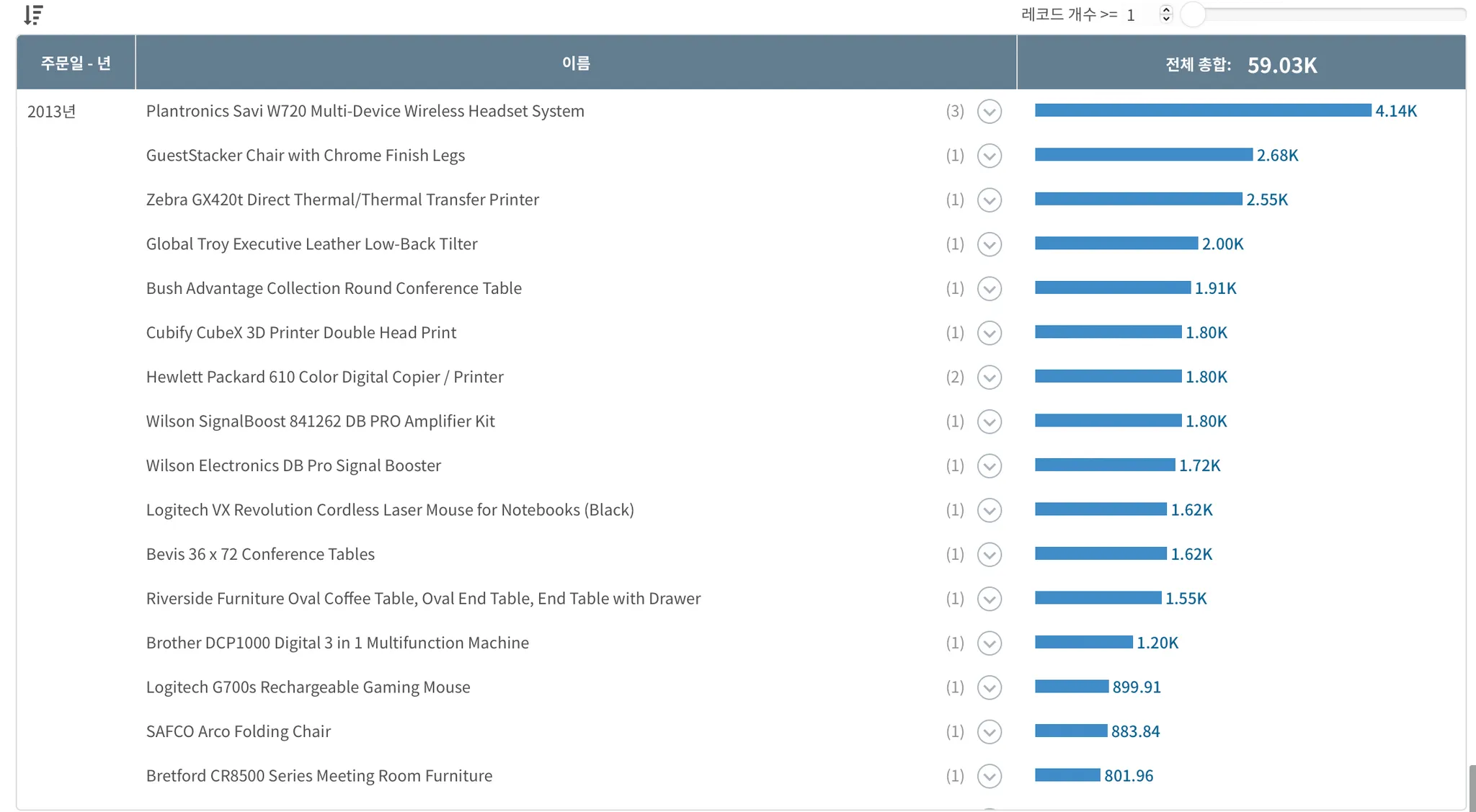The height and width of the screenshot is (812, 1476).
Task: Select the 2013년 year row label
Action: [51, 112]
